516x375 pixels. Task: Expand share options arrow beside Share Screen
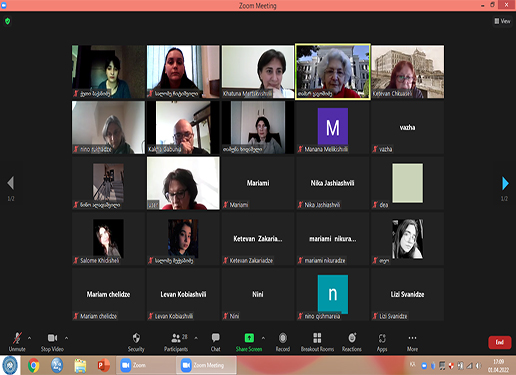click(x=263, y=338)
